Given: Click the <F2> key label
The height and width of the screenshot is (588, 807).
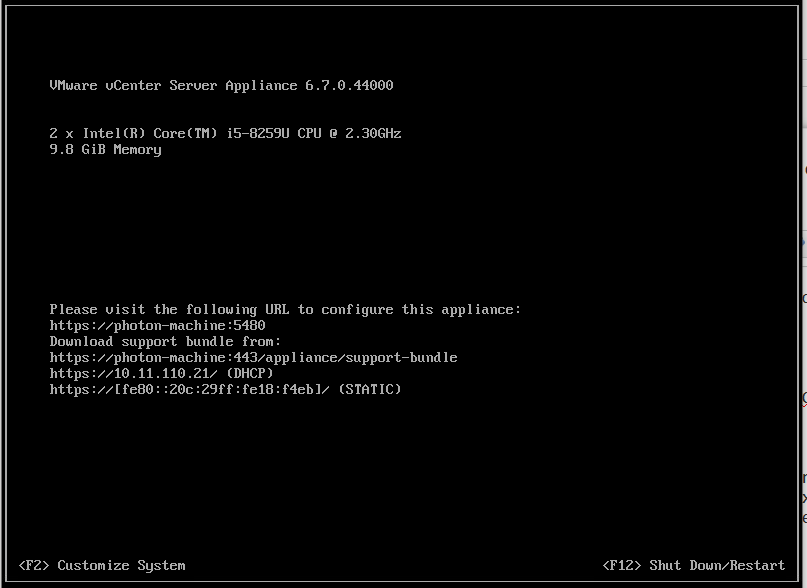Looking at the screenshot, I should coord(34,565).
